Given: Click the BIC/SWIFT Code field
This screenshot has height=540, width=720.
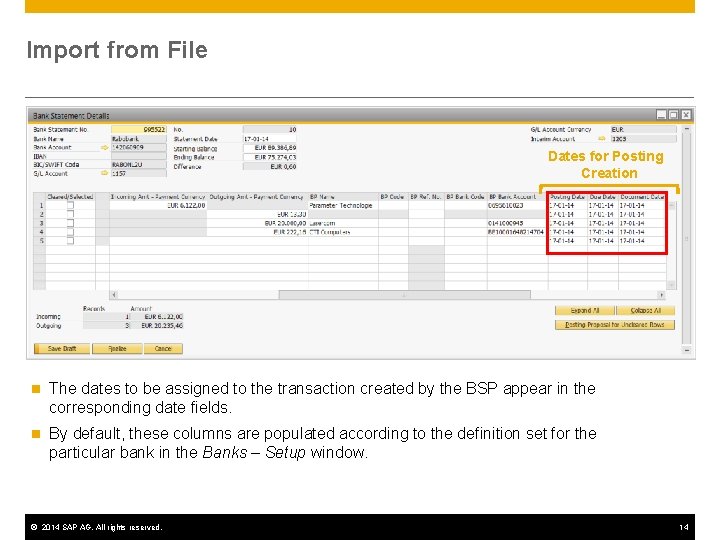Looking at the screenshot, I should [x=139, y=164].
